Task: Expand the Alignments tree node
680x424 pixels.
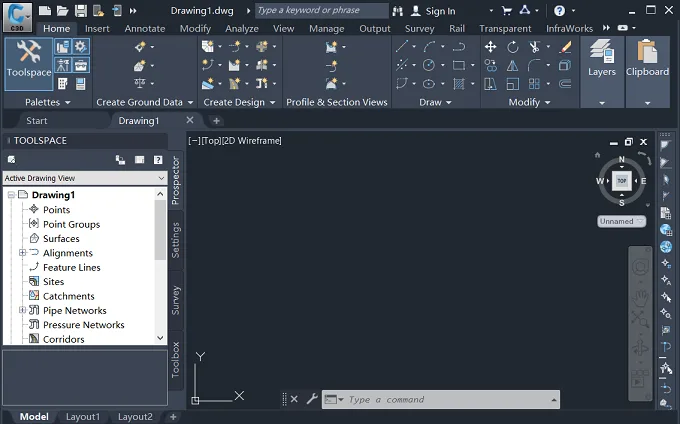Action: [23, 253]
